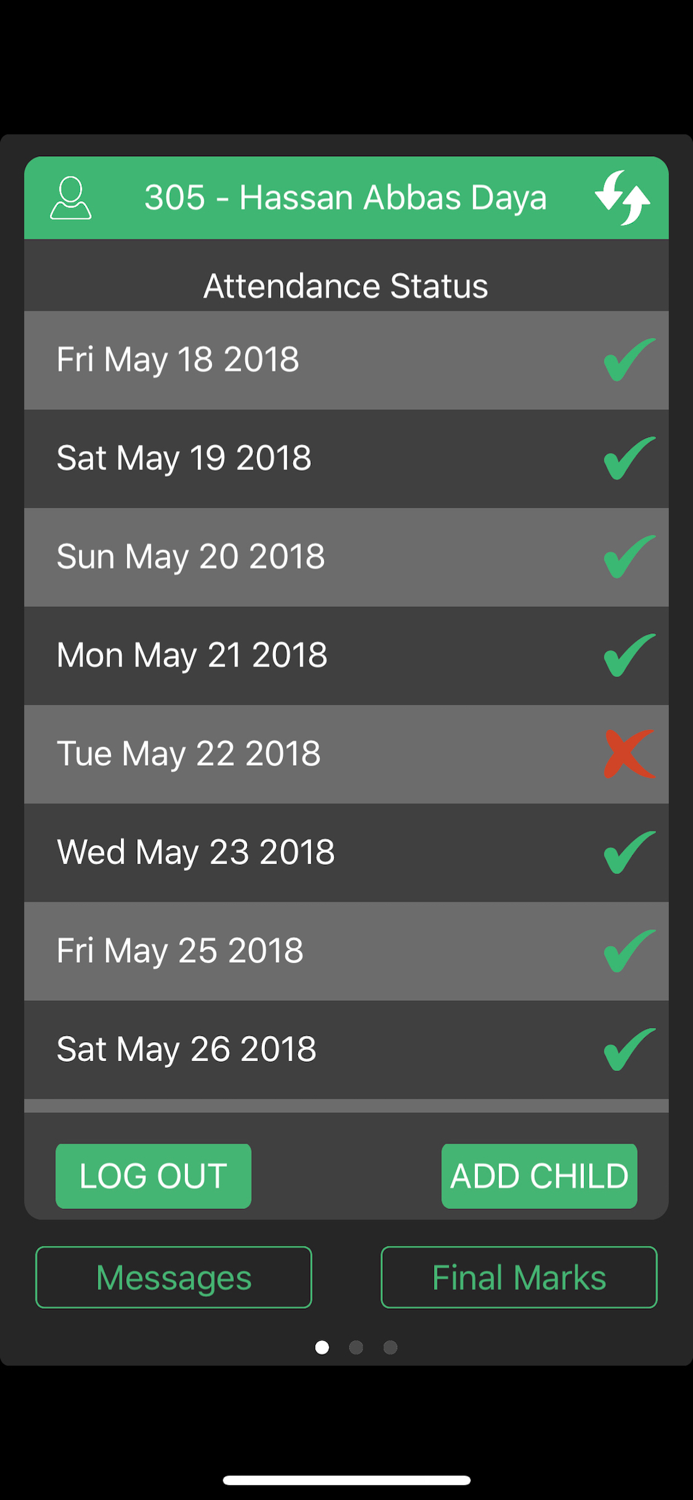Screen dimensions: 693x1500
Task: Open the Messages tab
Action: 174,1277
